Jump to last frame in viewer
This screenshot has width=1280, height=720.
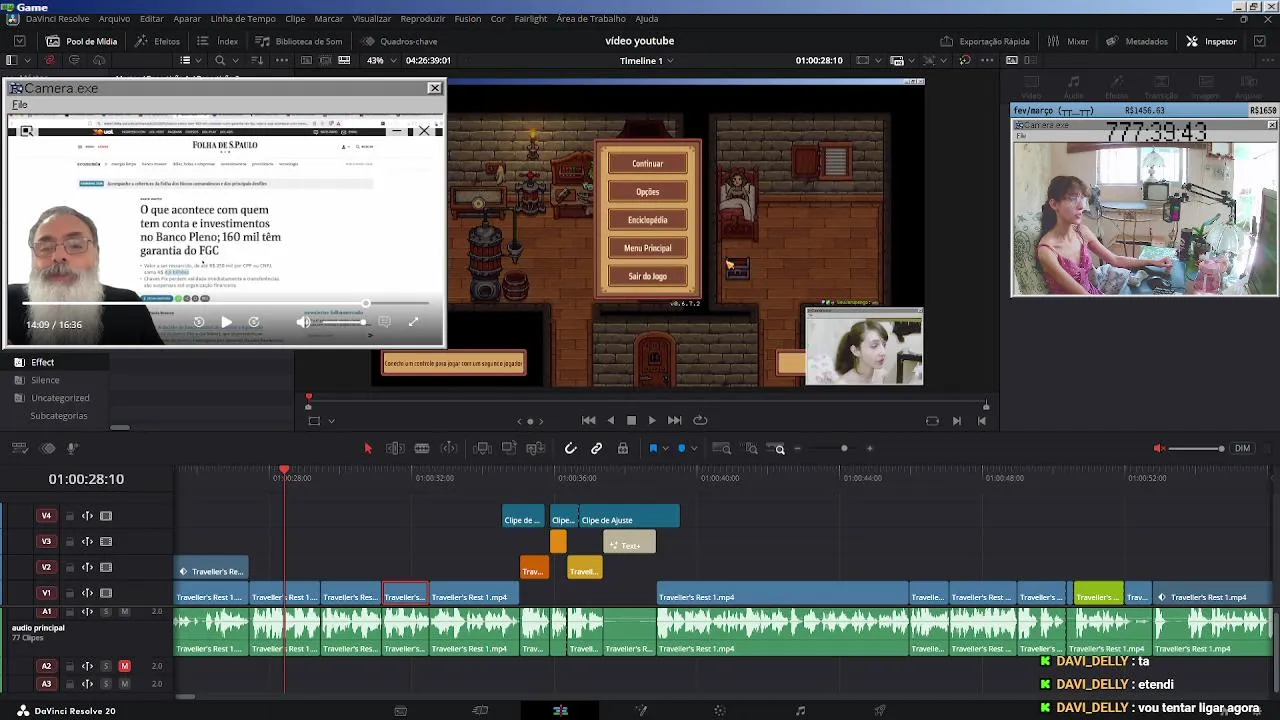pyautogui.click(x=675, y=421)
